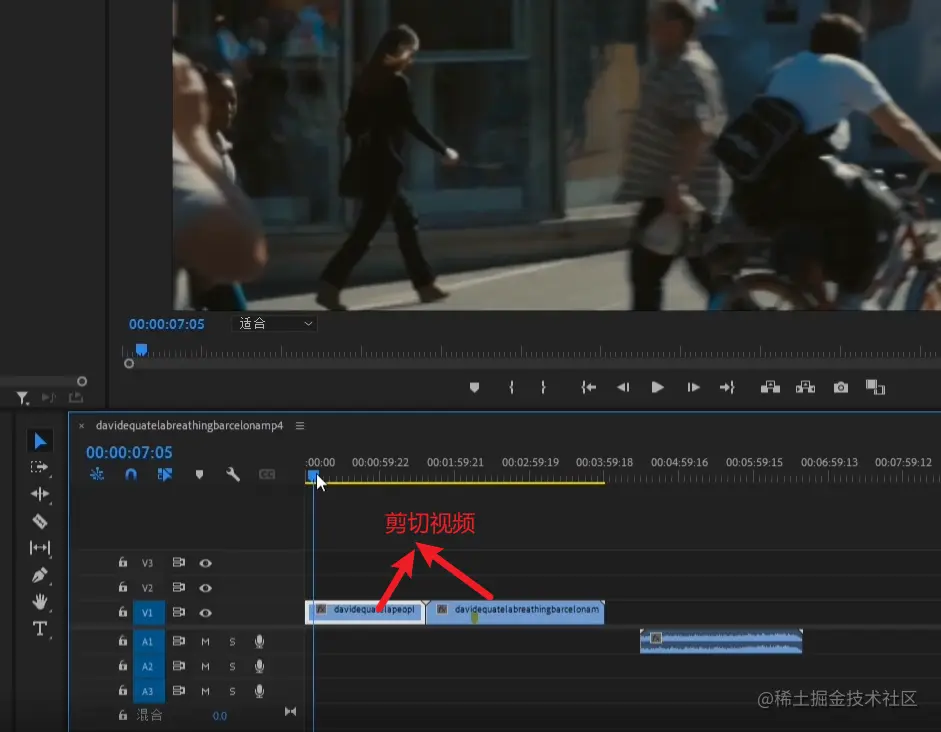Select the Slip tool
This screenshot has width=941, height=732.
tap(40, 548)
